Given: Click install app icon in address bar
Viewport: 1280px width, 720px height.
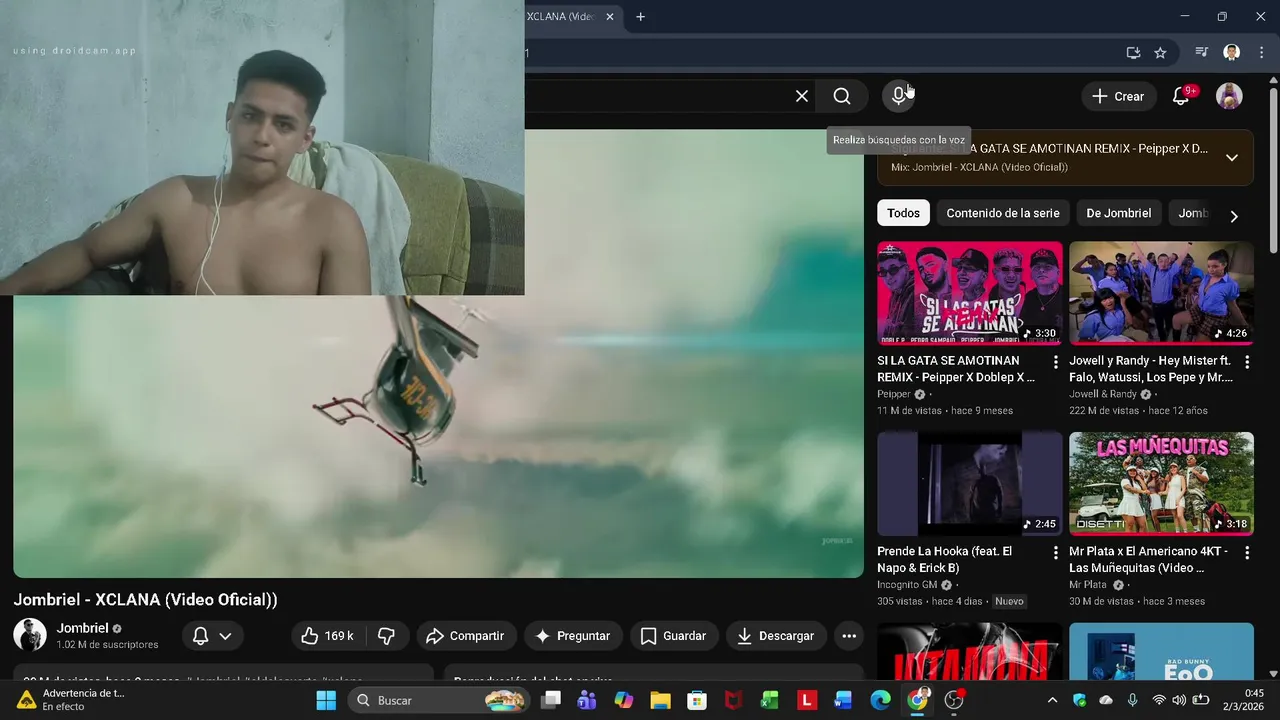Looking at the screenshot, I should coord(1133,53).
